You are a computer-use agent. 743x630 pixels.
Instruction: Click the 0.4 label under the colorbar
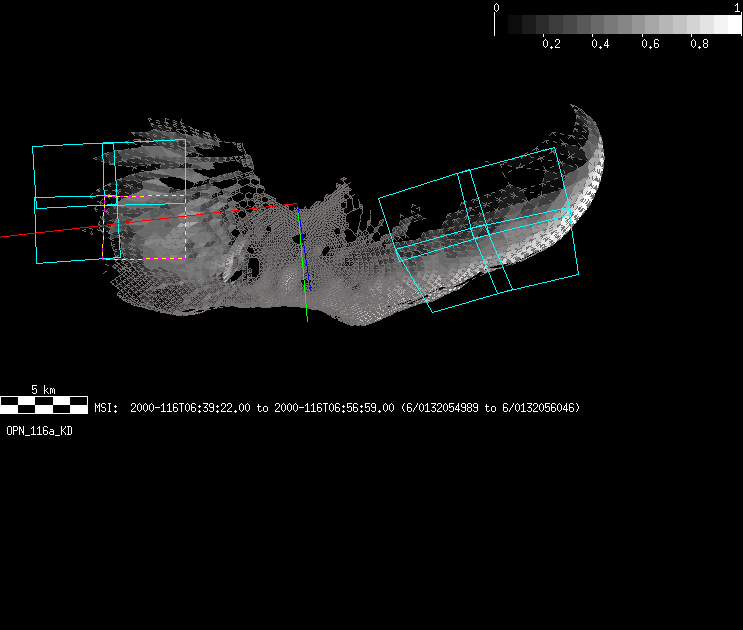point(600,44)
